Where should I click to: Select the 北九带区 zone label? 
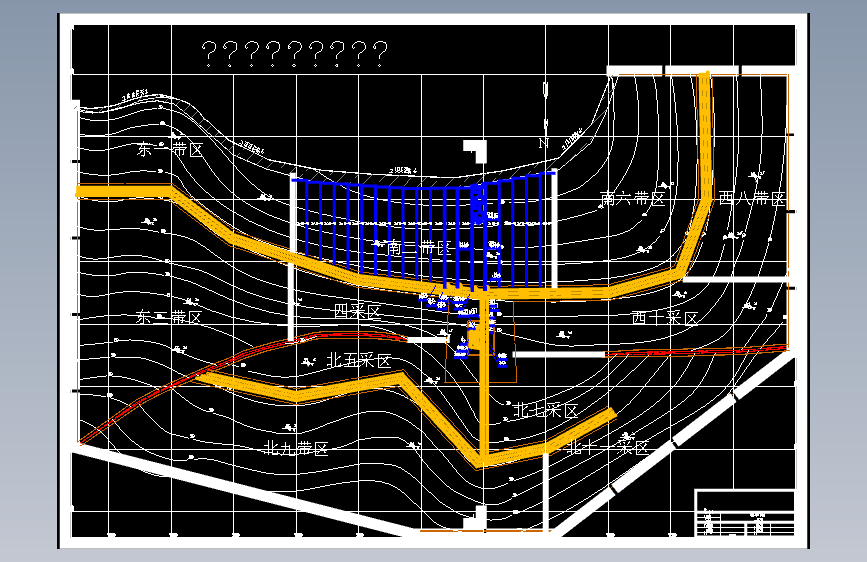pos(296,447)
